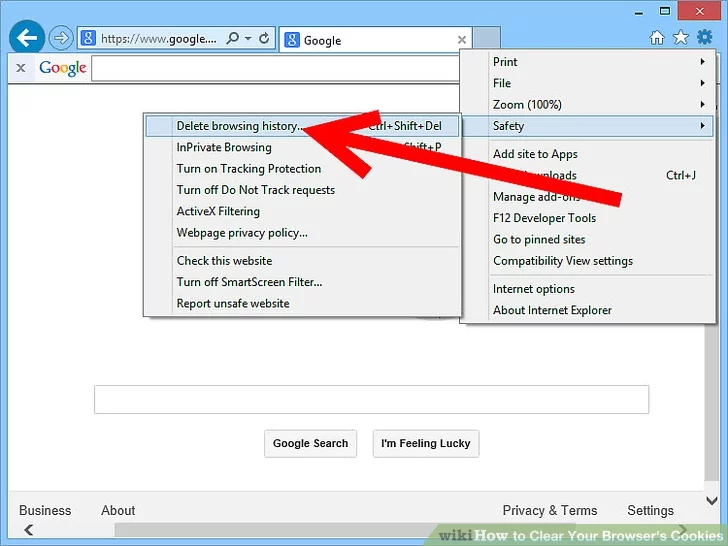
Task: Close the Google toolbar with the X
Action: point(20,68)
